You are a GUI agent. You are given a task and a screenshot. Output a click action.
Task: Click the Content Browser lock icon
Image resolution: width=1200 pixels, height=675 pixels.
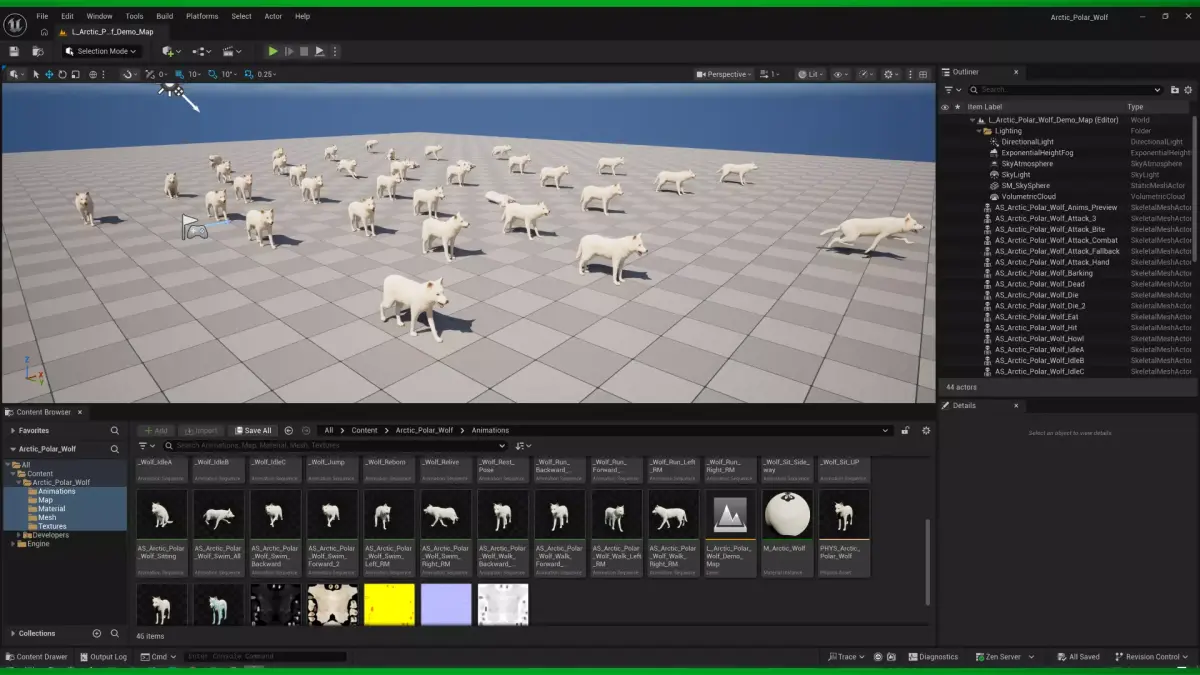(x=905, y=430)
